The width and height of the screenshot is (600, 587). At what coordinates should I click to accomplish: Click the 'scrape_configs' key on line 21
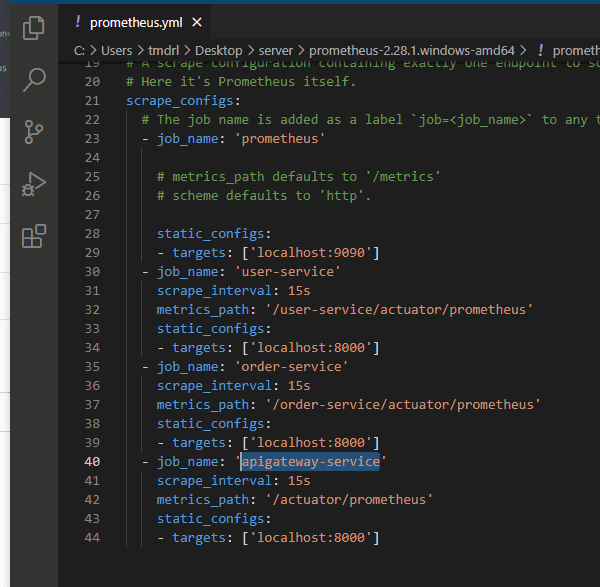tap(180, 101)
